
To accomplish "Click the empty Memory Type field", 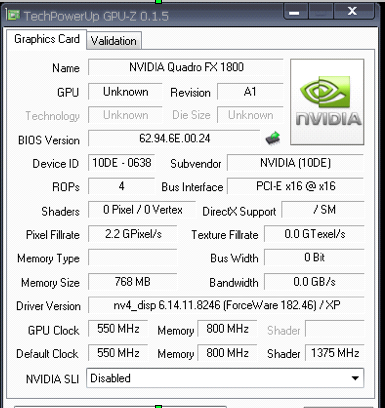I will coord(133,257).
